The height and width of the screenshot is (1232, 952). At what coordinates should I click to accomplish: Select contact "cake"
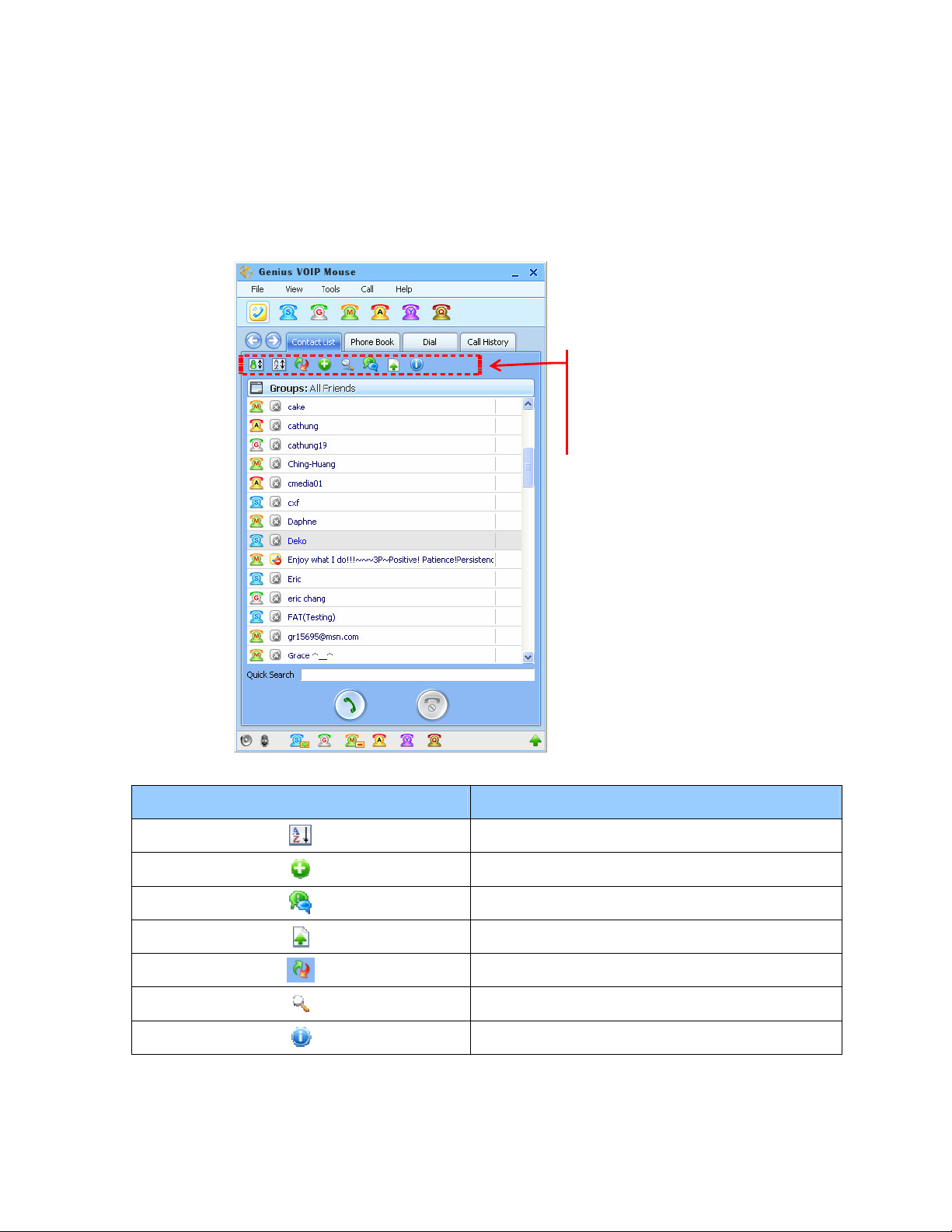click(385, 407)
